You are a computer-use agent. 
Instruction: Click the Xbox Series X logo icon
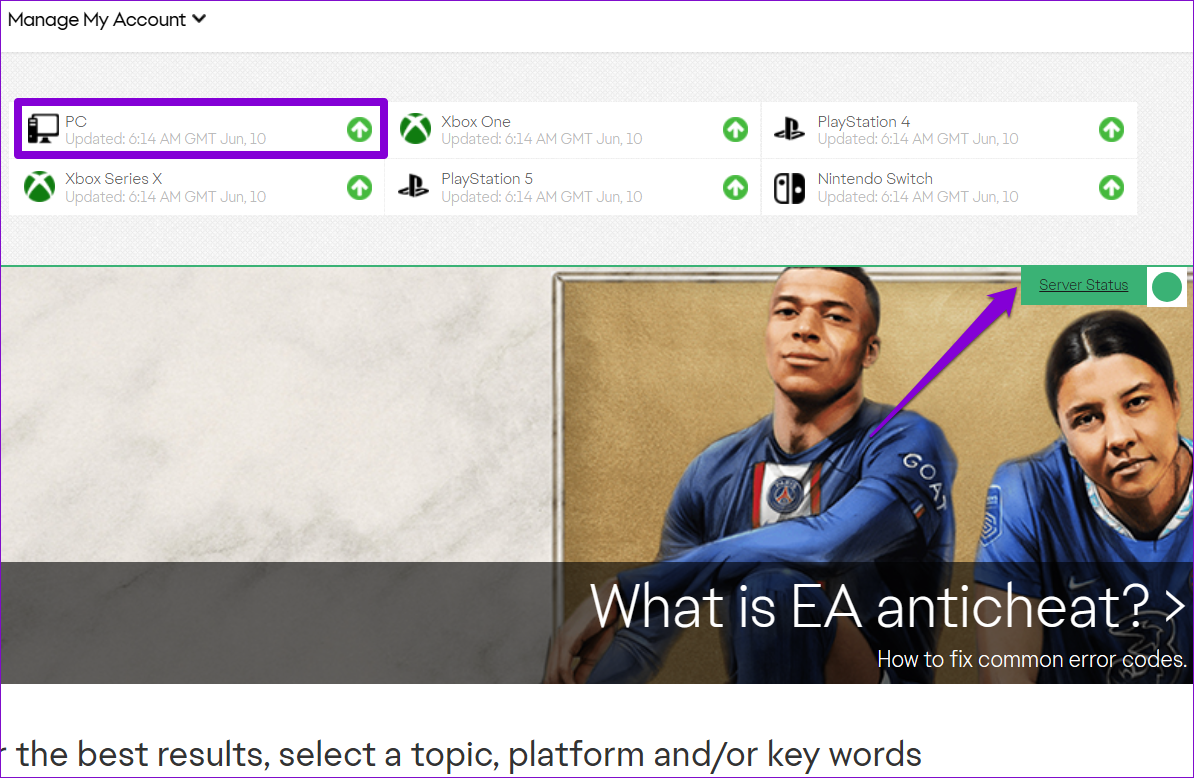coord(39,187)
